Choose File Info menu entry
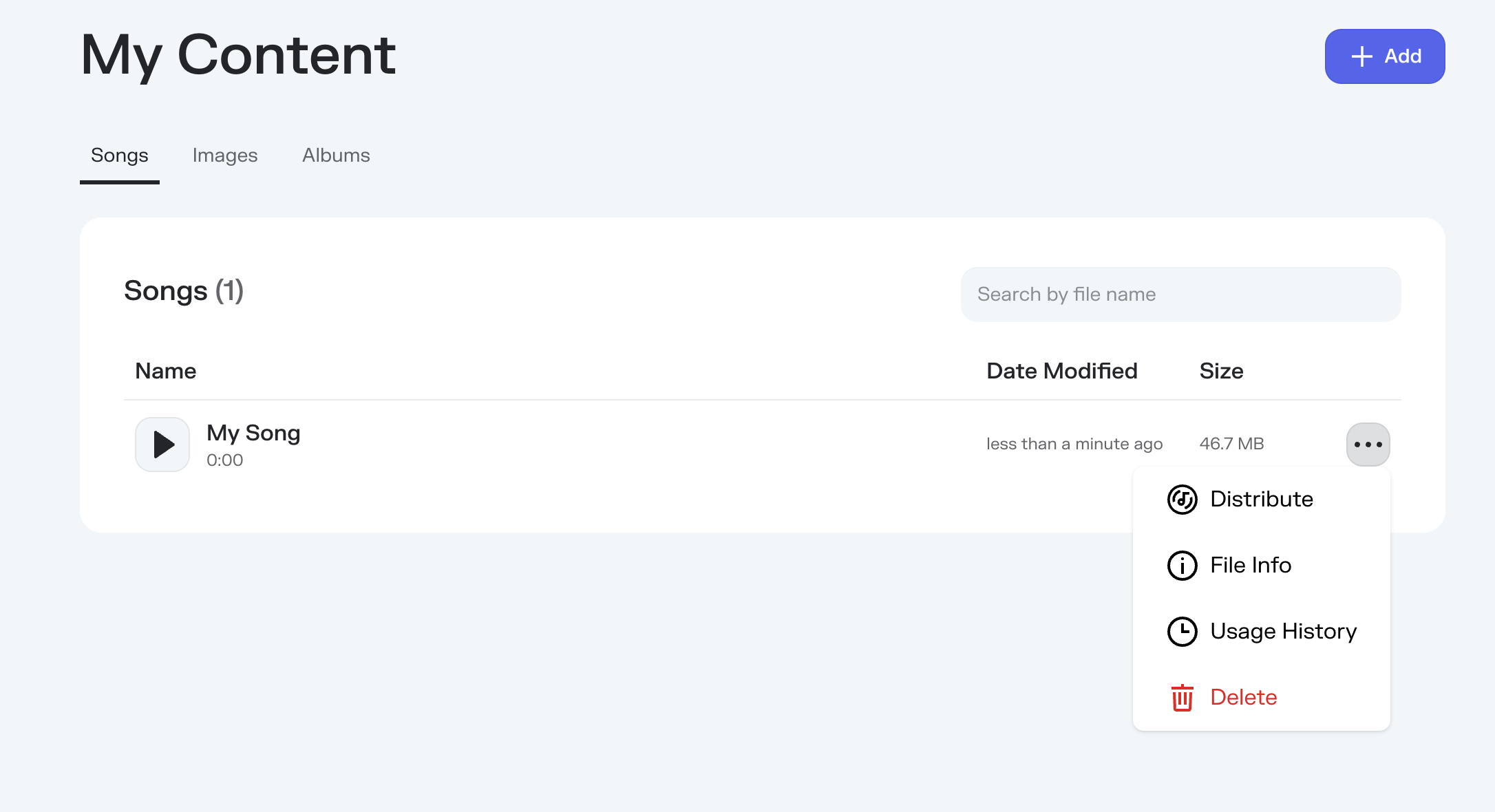 pyautogui.click(x=1261, y=566)
